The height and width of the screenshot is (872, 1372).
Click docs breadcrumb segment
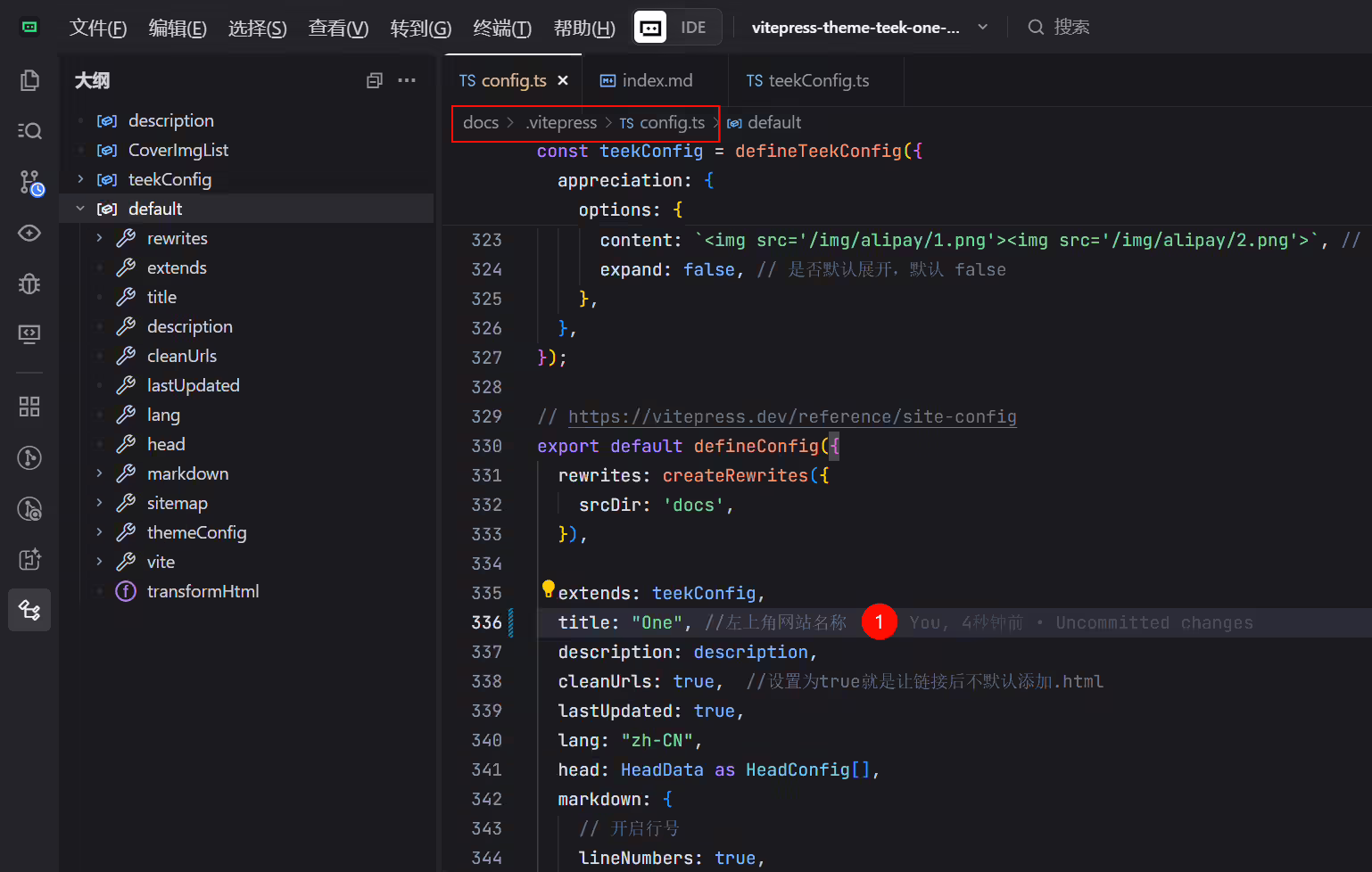481,122
